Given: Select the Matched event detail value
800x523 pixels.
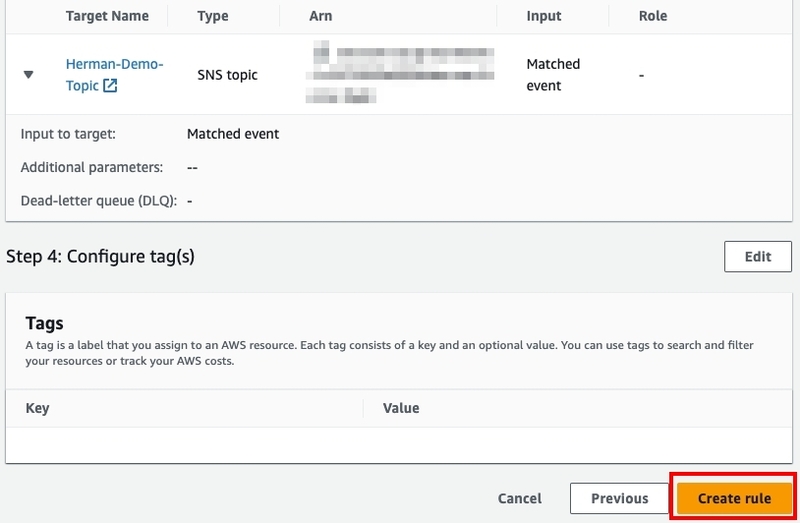Looking at the screenshot, I should 233,134.
